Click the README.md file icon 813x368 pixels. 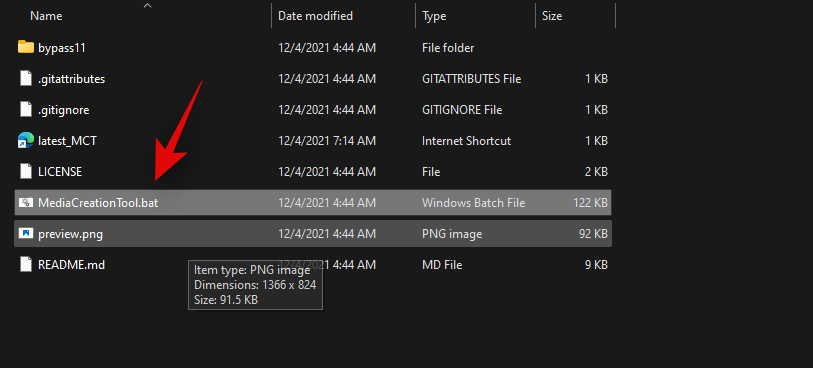tap(25, 265)
